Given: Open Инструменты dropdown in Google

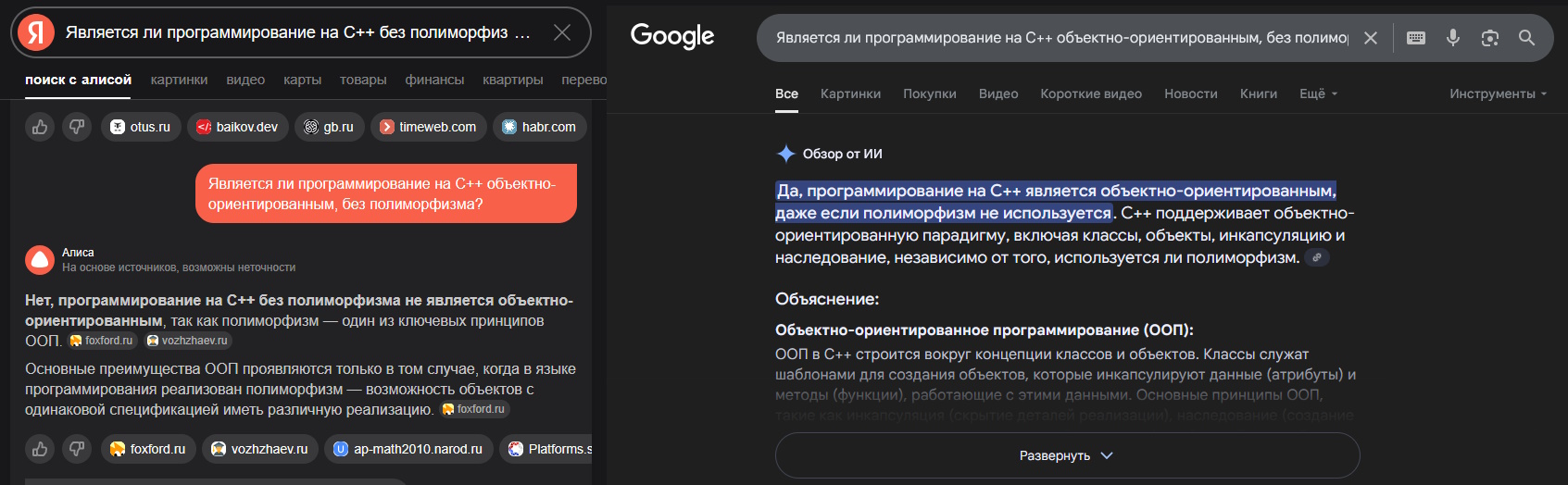Looking at the screenshot, I should pos(1498,93).
